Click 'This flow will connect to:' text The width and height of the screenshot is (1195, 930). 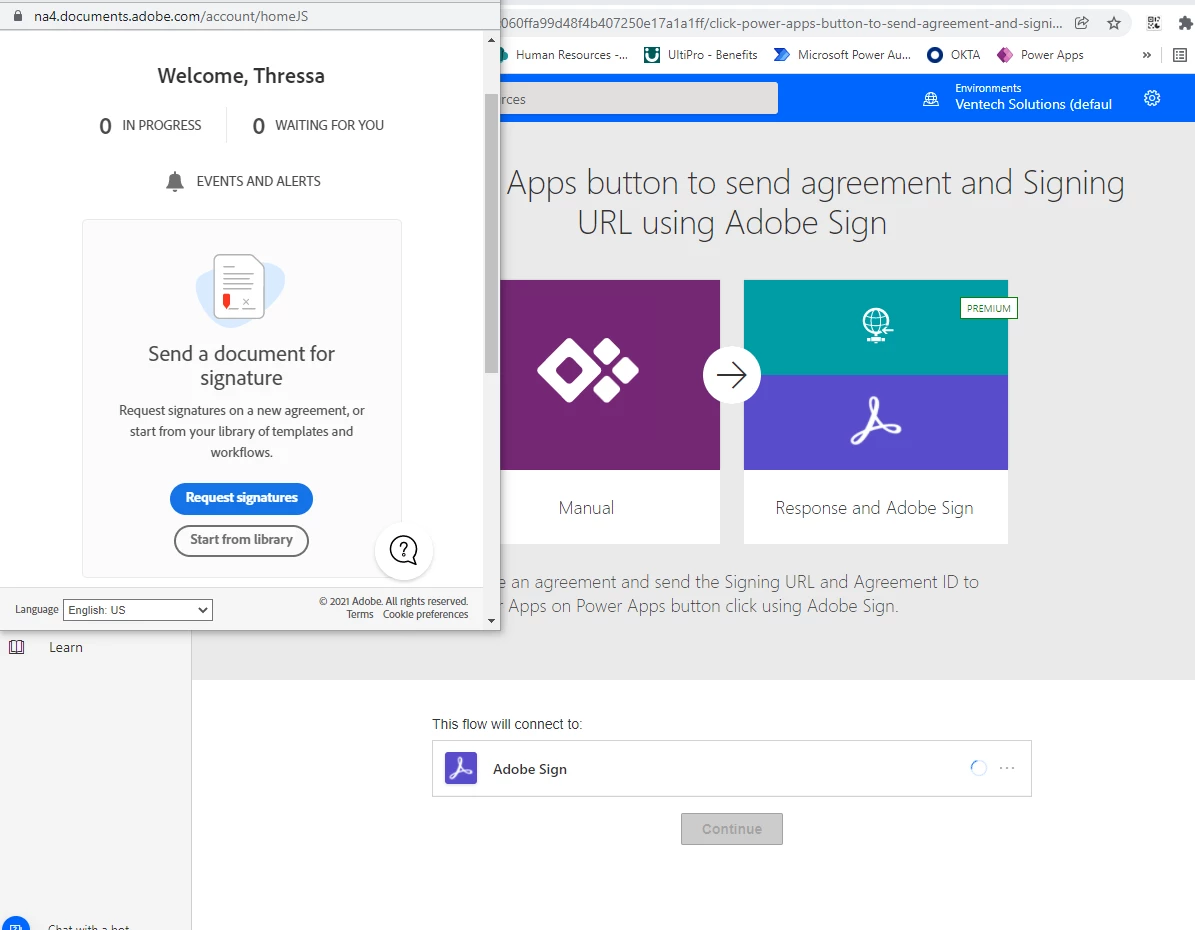pos(507,723)
